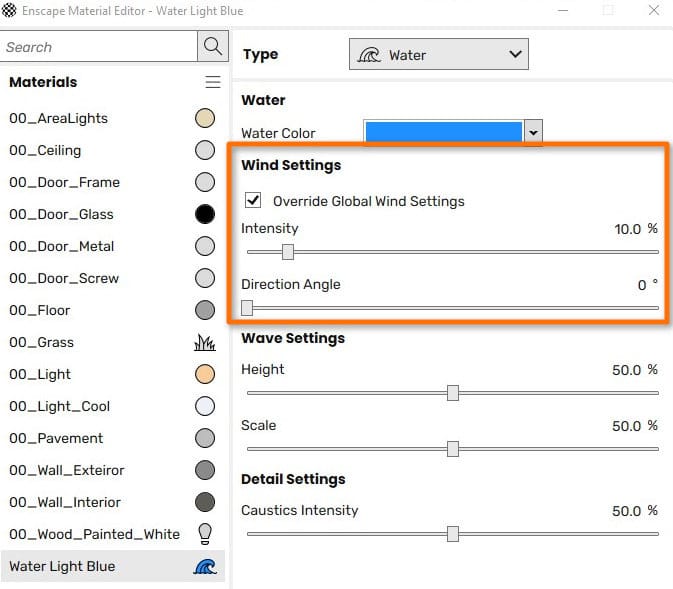Image resolution: width=673 pixels, height=589 pixels.
Task: Click the wave Height slider handle
Action: point(453,393)
